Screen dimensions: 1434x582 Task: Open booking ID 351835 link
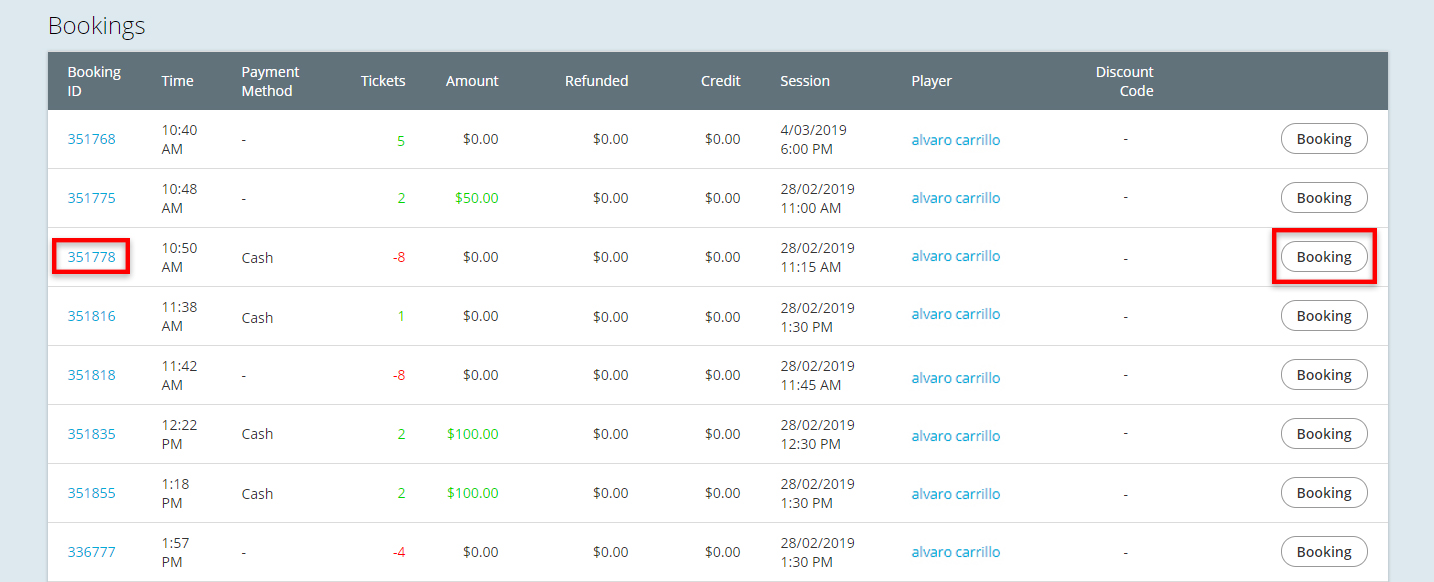click(x=91, y=434)
